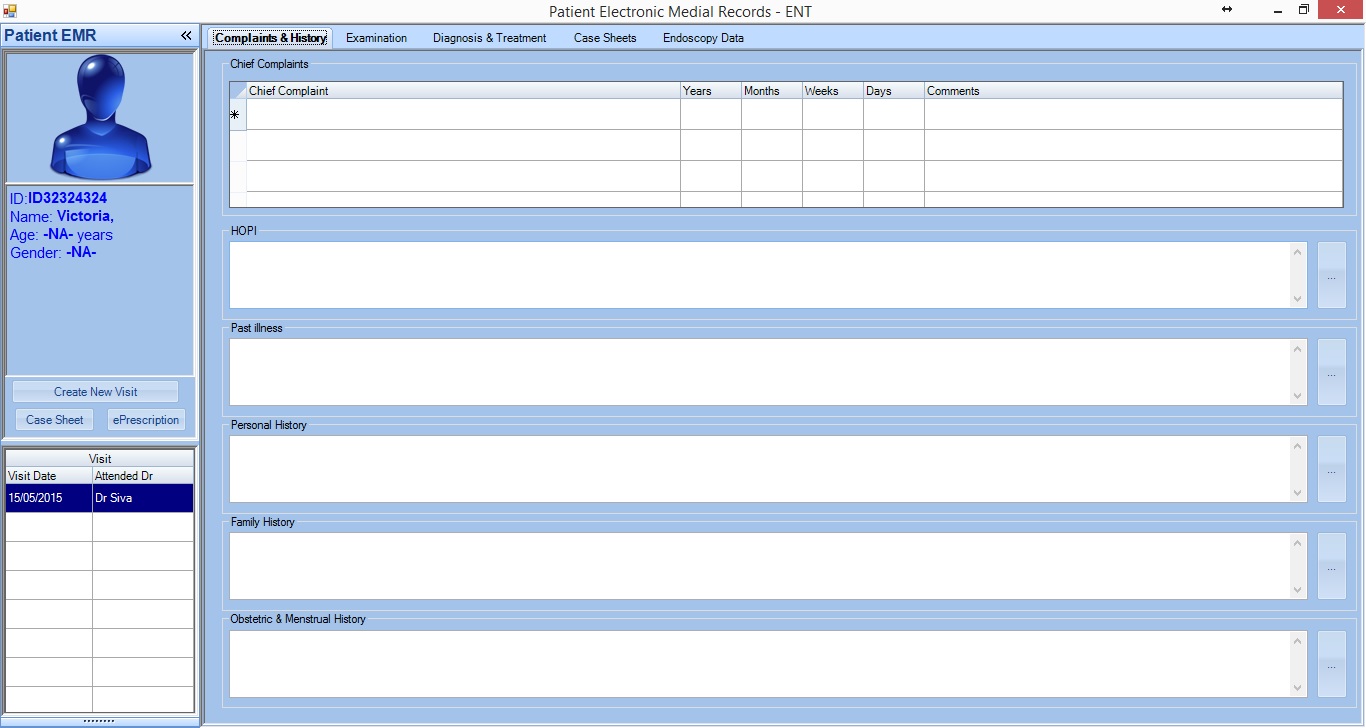1366x728 pixels.
Task: Open Obstetric & Menstrual History ellipsis button
Action: 1331,664
